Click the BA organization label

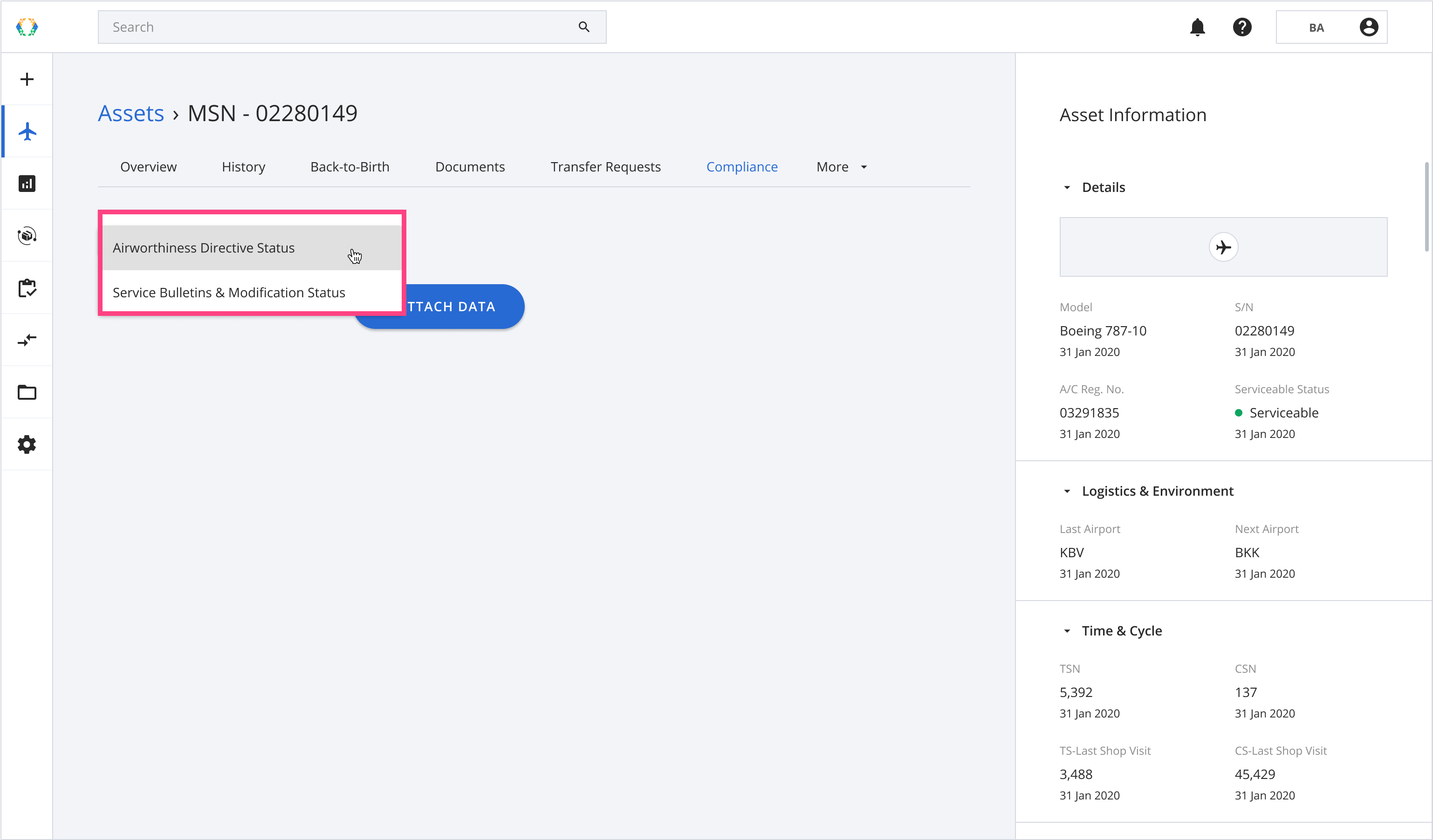coord(1316,27)
